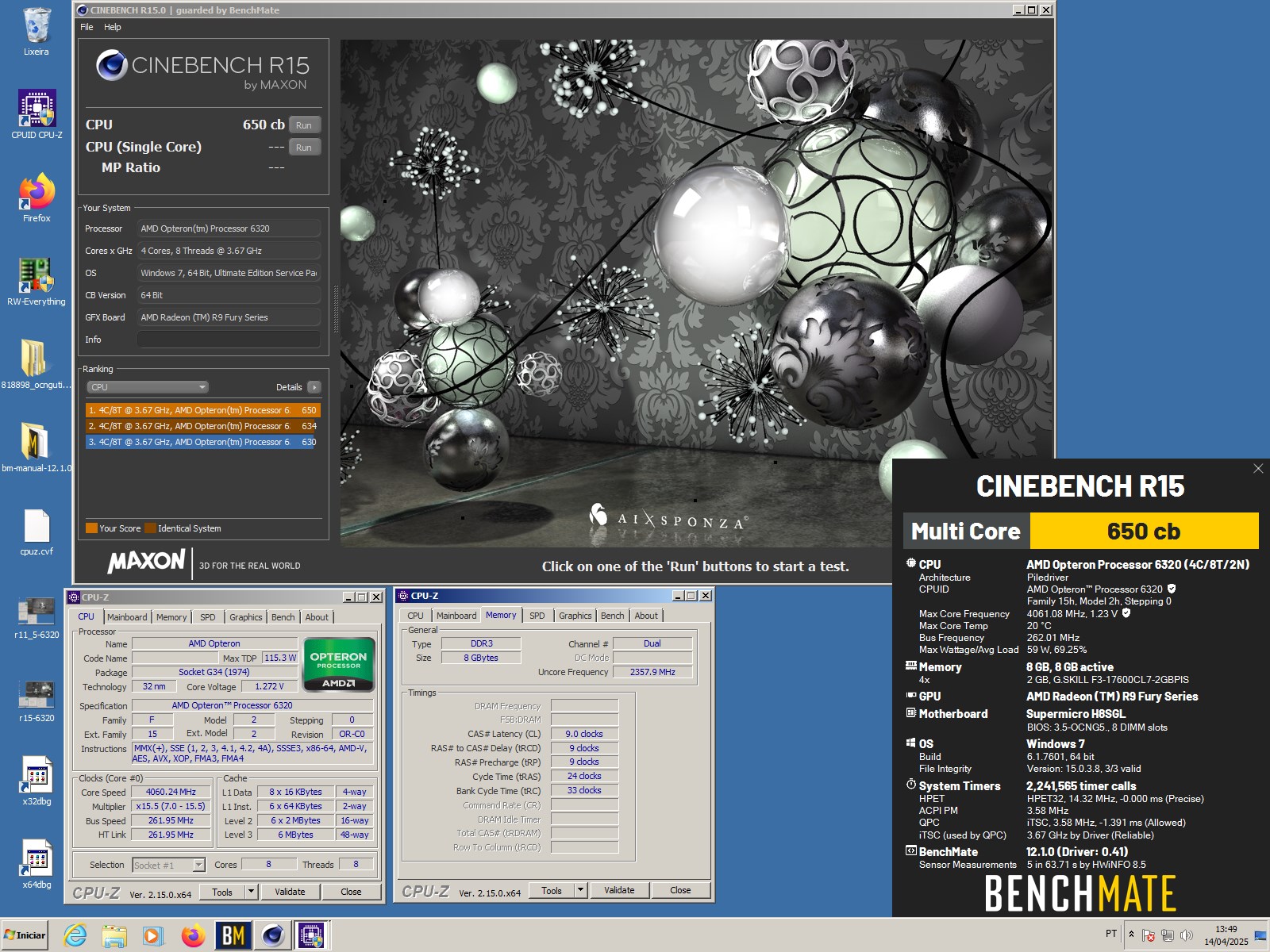Image resolution: width=1270 pixels, height=952 pixels.
Task: Open the CPU ranking dropdown
Action: pos(148,387)
